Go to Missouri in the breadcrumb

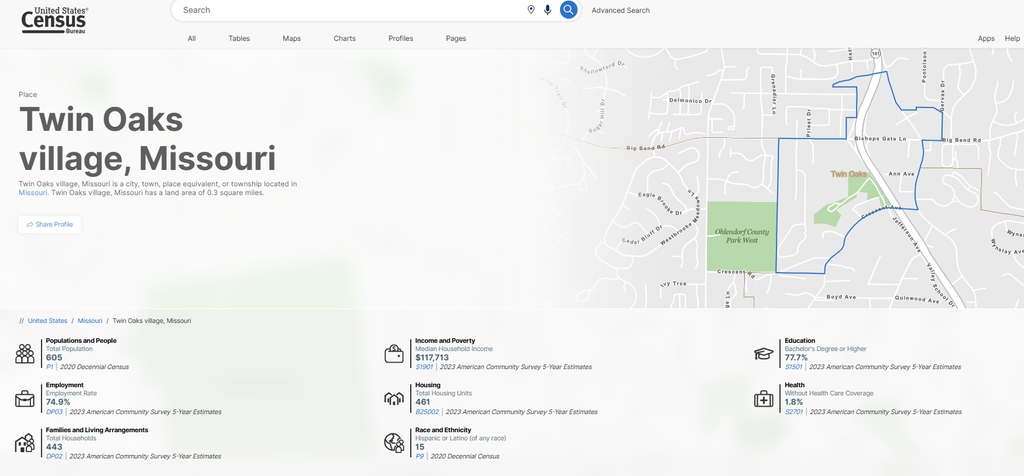pyautogui.click(x=90, y=321)
